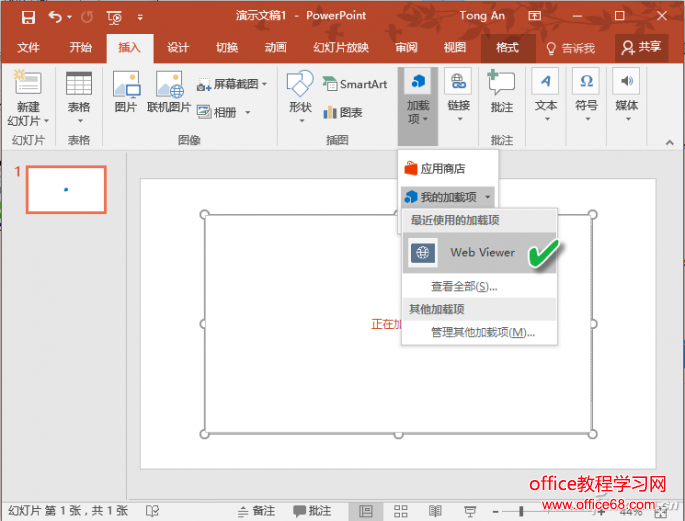Open the 形状 shapes gallery
The width and height of the screenshot is (685, 521).
pos(301,97)
